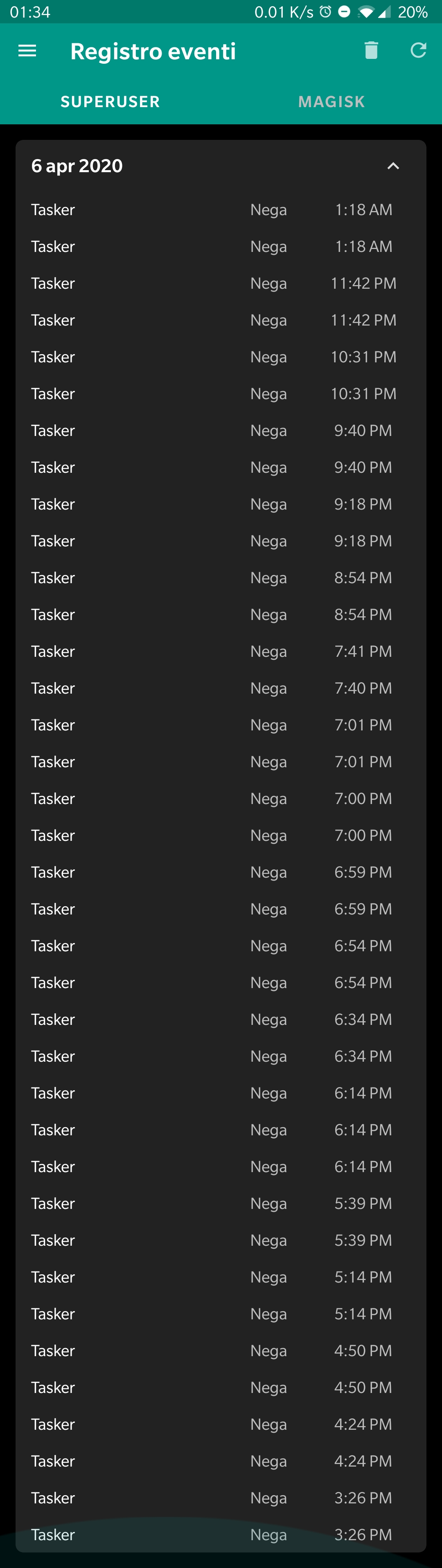Clear the logs with the trash icon
442x1568 pixels.
coord(371,51)
